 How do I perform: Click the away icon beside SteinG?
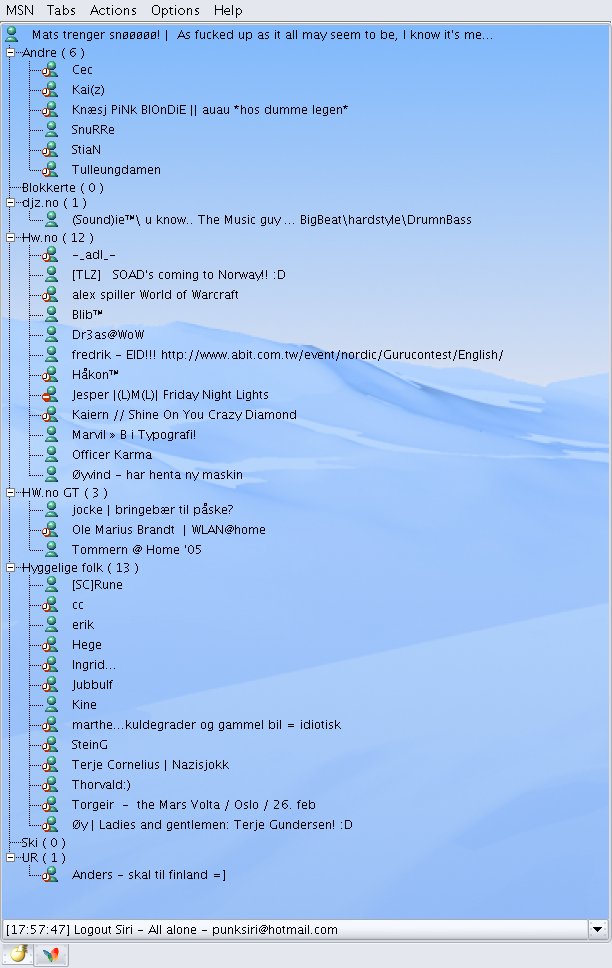50,745
